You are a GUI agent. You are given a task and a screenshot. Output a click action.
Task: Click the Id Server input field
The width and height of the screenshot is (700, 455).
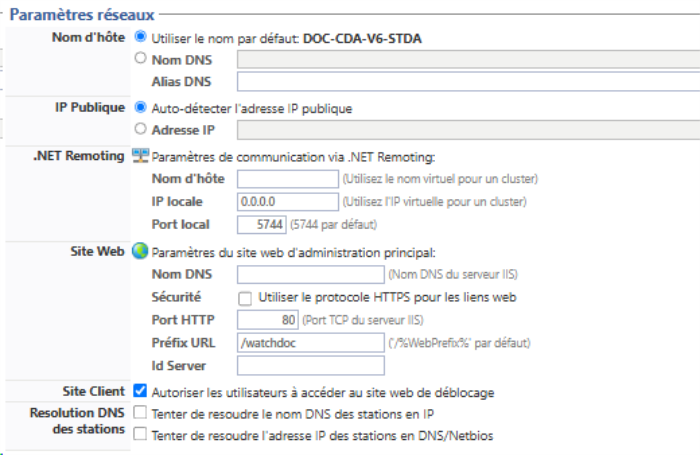[x=311, y=366]
